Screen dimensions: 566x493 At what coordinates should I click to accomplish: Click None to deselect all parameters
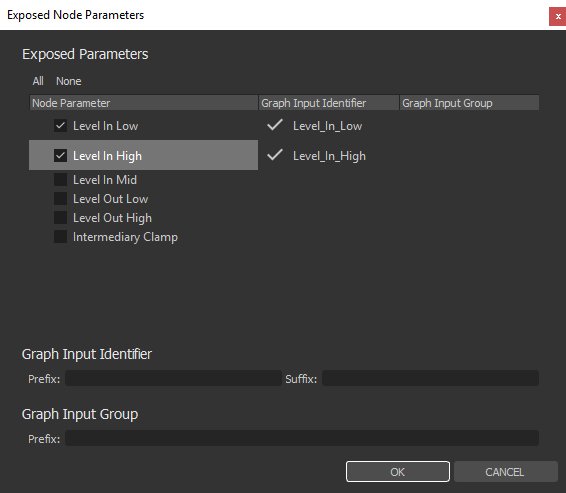point(69,81)
